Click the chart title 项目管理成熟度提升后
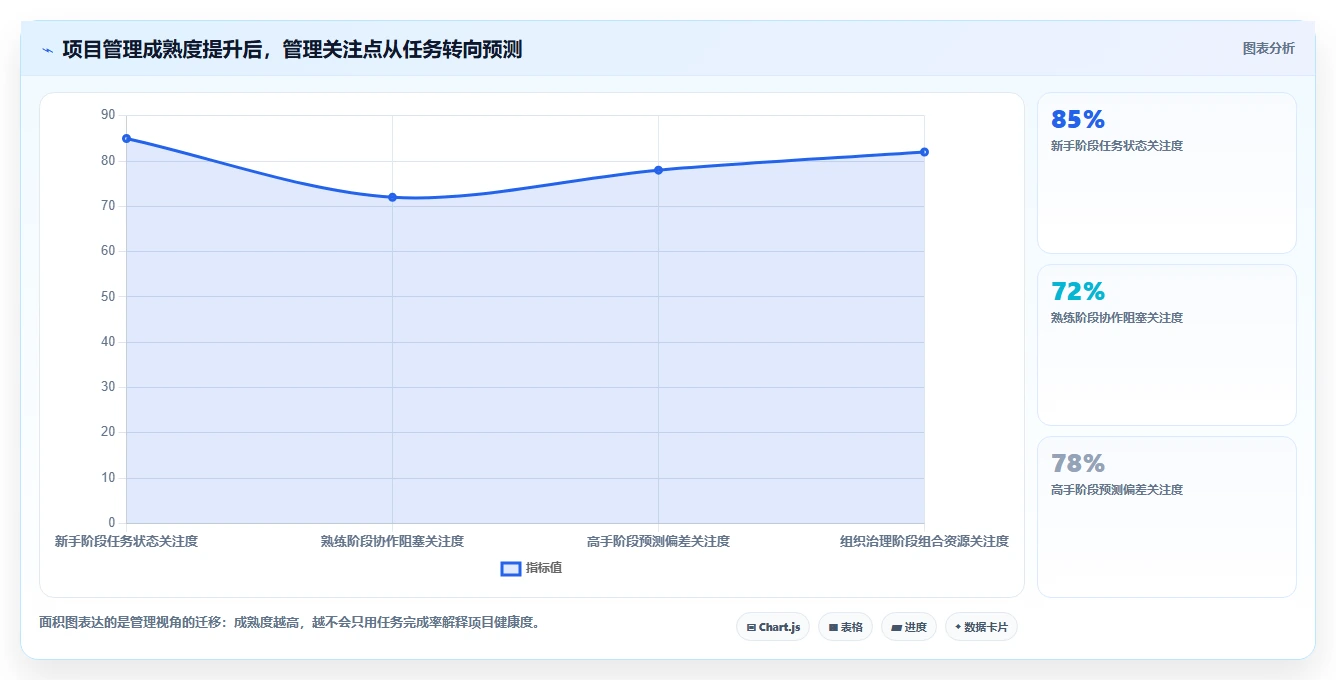This screenshot has height=680, width=1336. pyautogui.click(x=292, y=49)
